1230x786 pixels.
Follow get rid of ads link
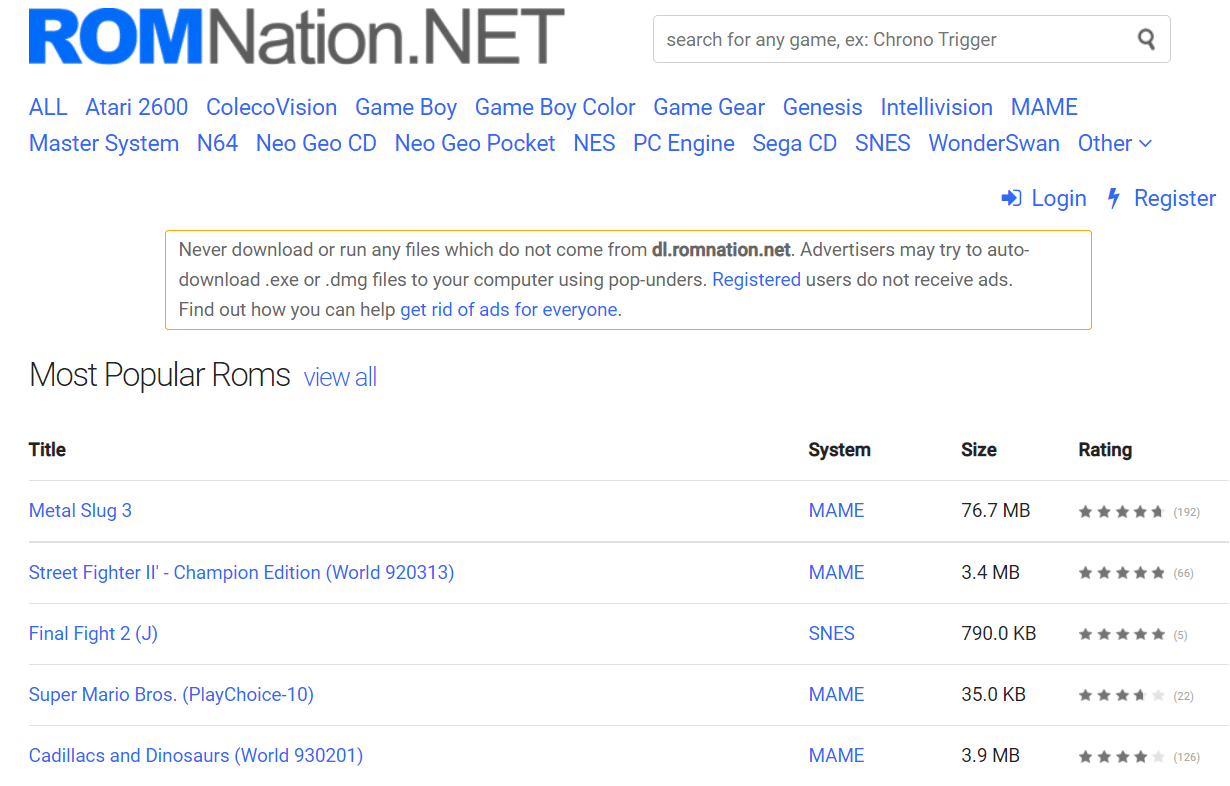[509, 310]
